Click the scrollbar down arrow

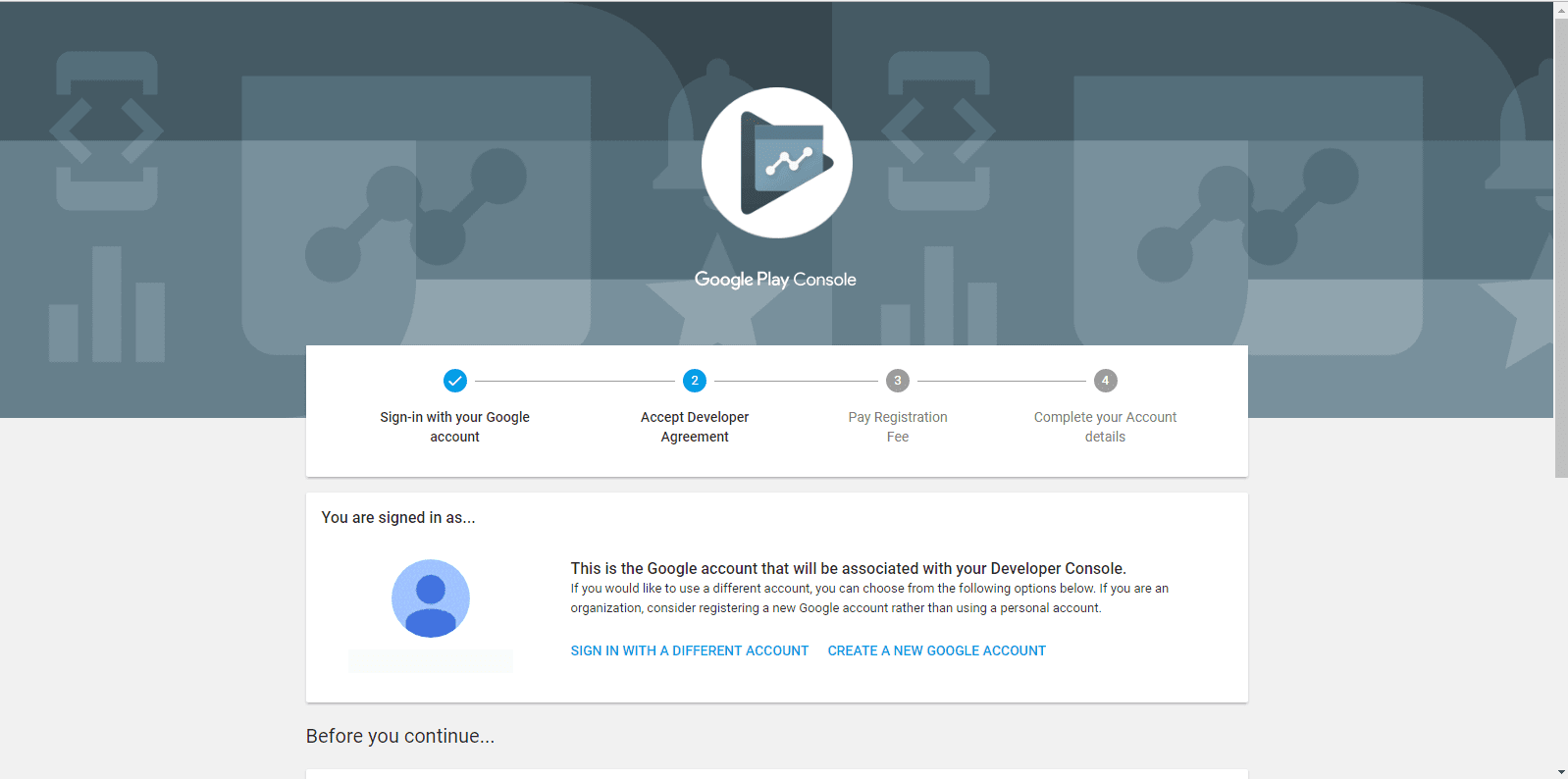point(1561,771)
